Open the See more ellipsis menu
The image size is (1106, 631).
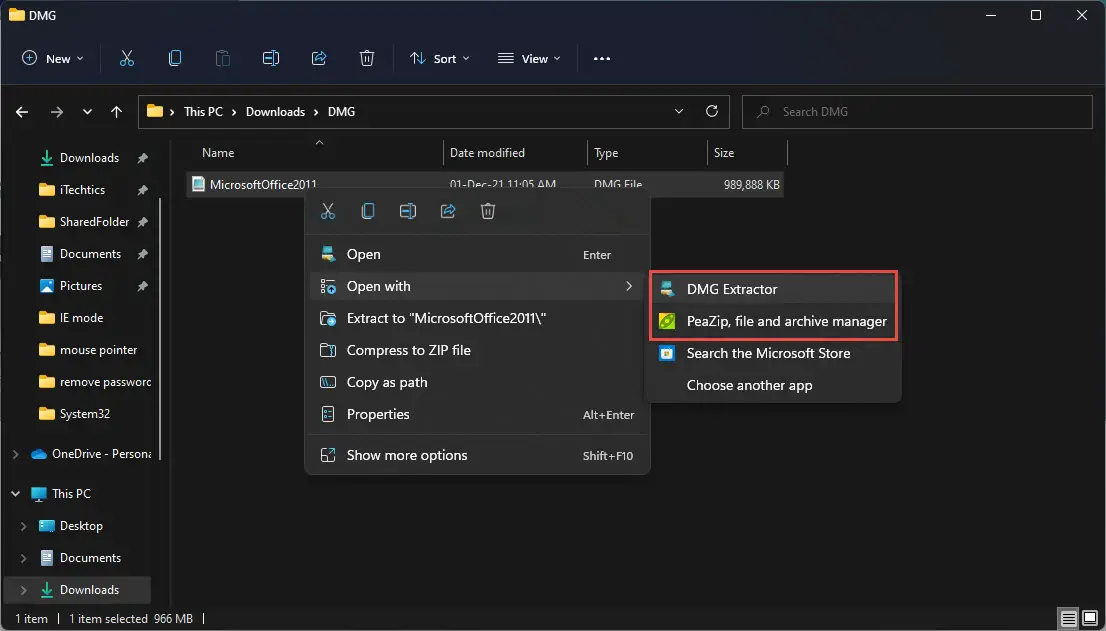(602, 59)
